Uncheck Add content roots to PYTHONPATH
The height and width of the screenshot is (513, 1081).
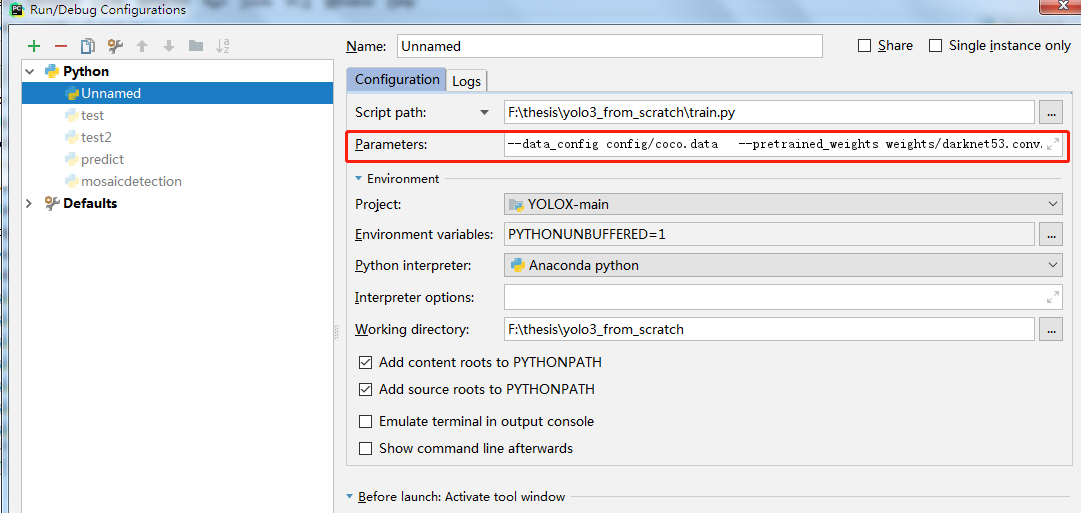click(x=365, y=362)
